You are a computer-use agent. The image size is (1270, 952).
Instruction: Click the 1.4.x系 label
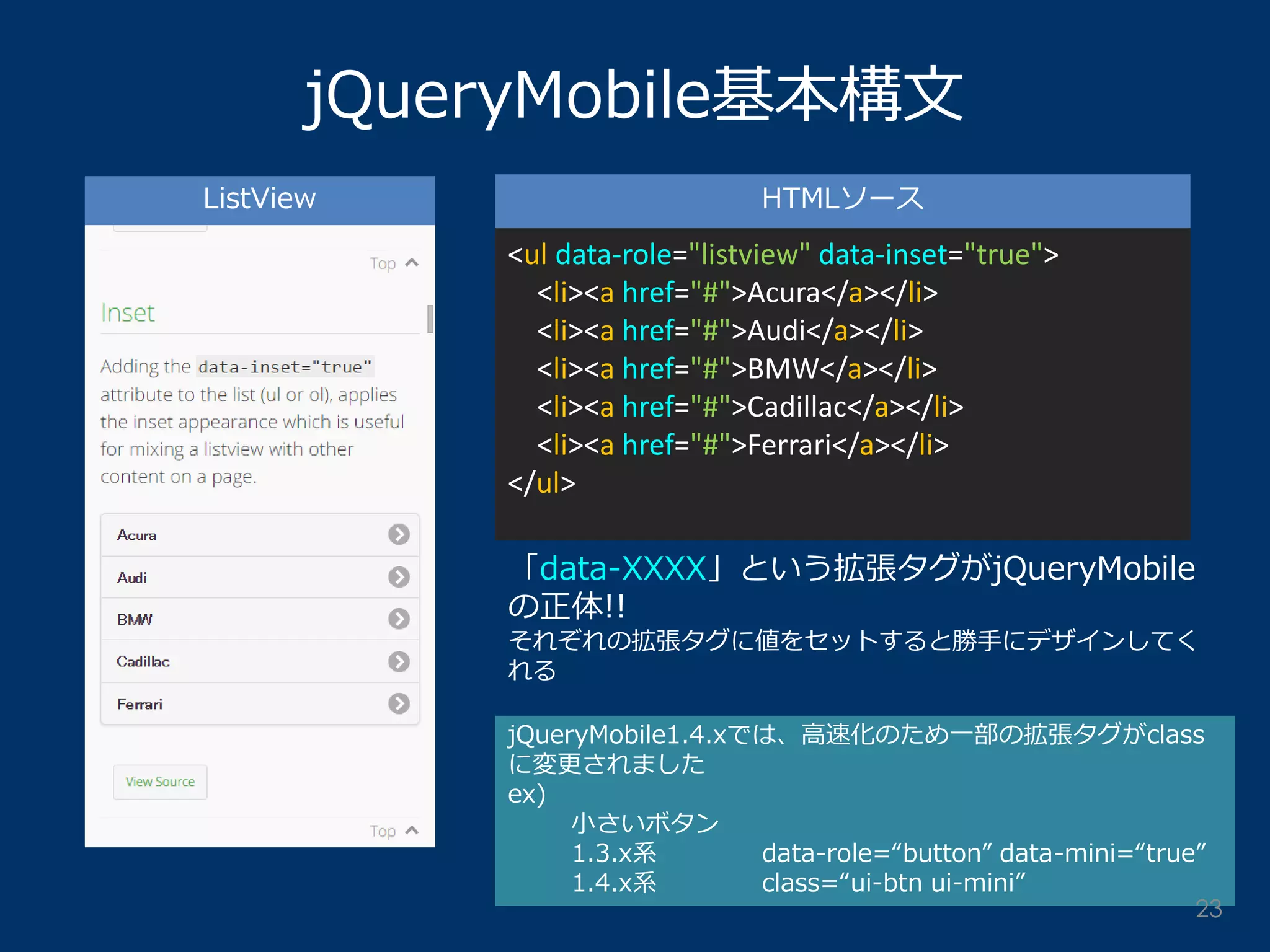click(614, 883)
